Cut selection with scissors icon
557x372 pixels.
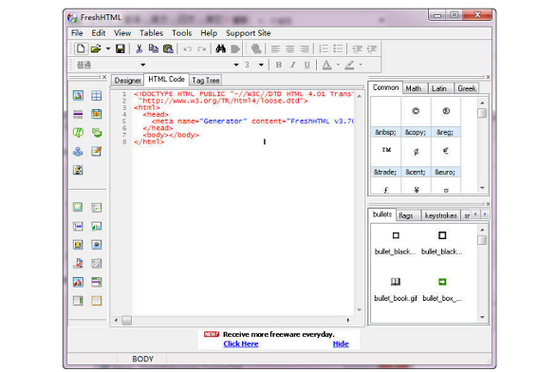click(139, 49)
